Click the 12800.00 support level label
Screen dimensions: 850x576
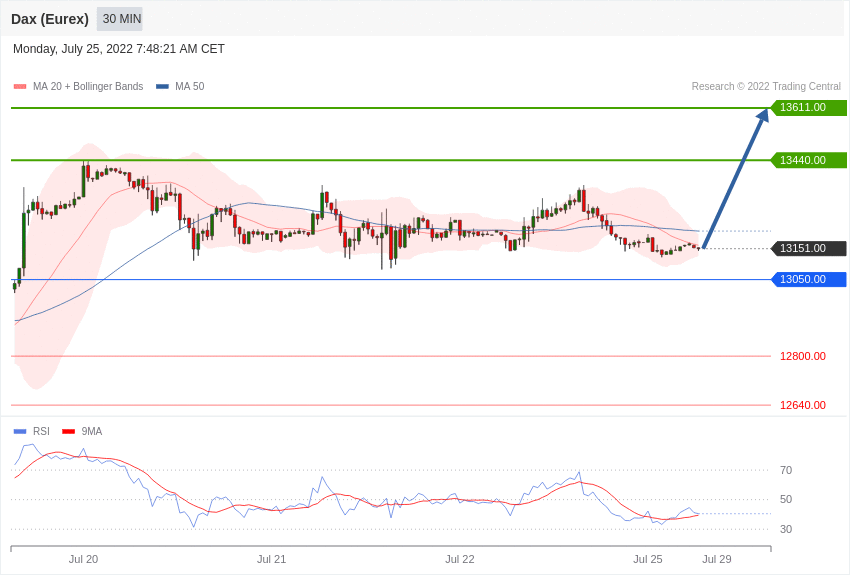click(803, 356)
